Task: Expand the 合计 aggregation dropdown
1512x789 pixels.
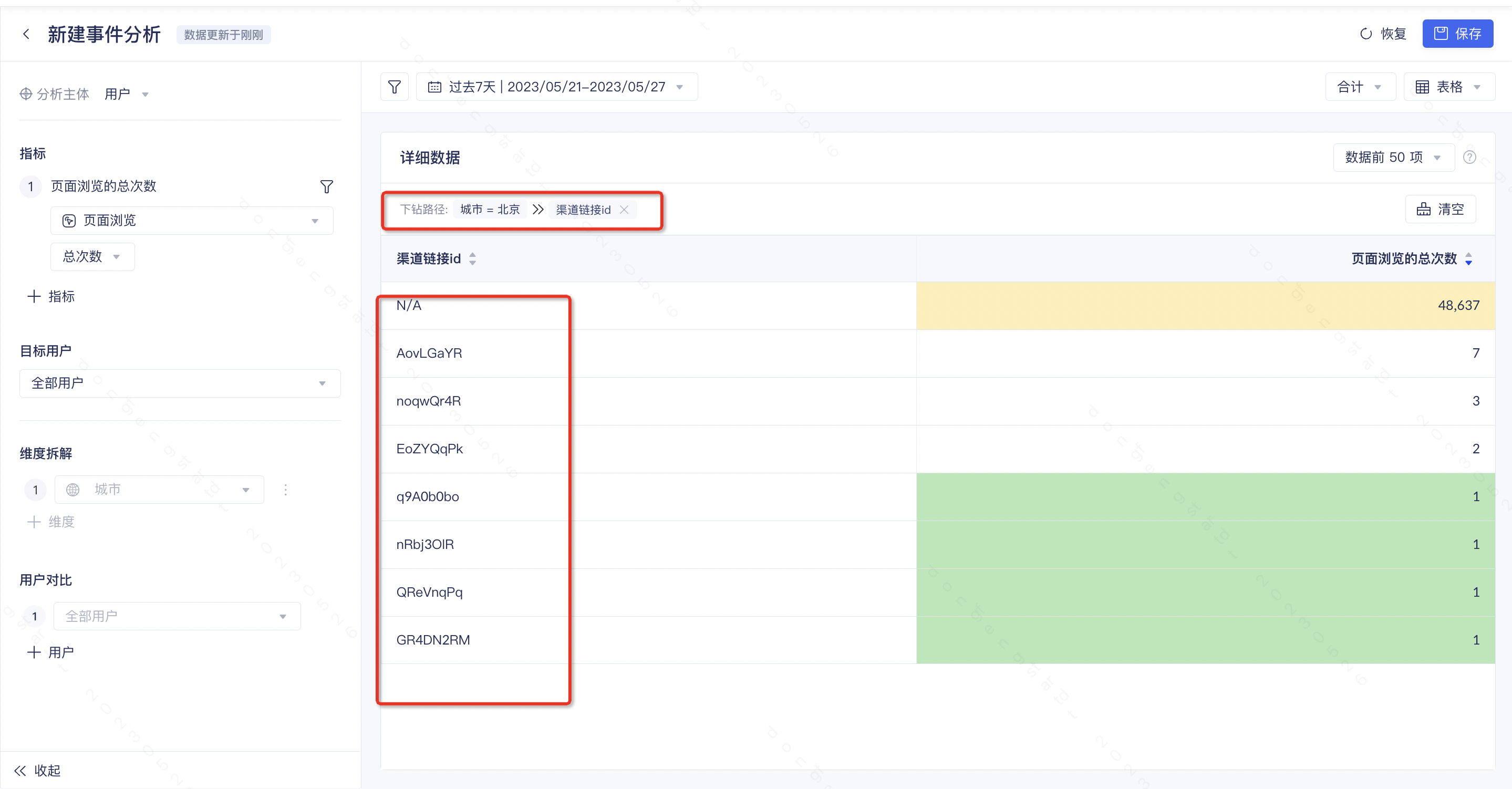Action: click(x=1360, y=87)
